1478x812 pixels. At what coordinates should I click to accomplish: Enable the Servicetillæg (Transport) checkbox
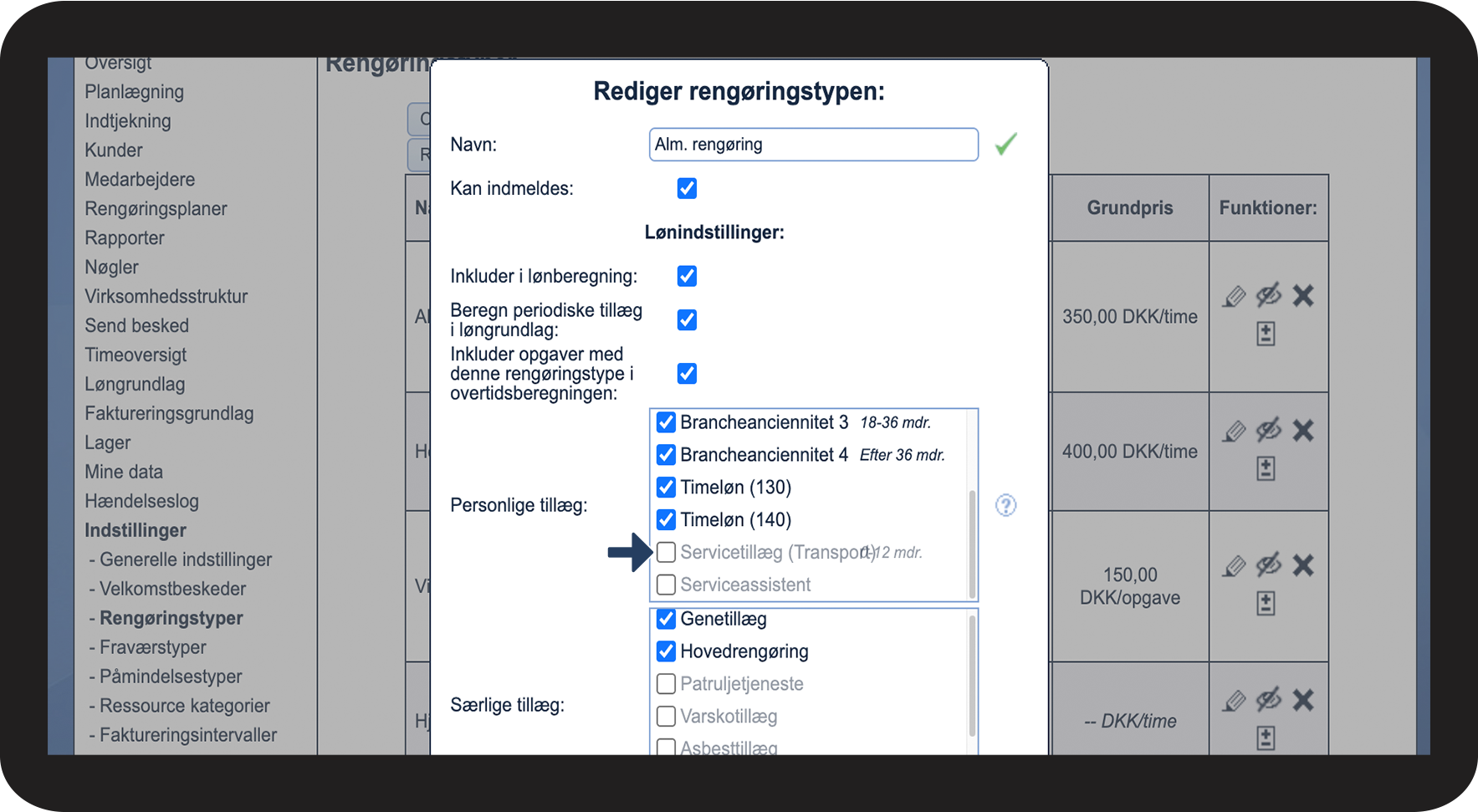pos(667,552)
